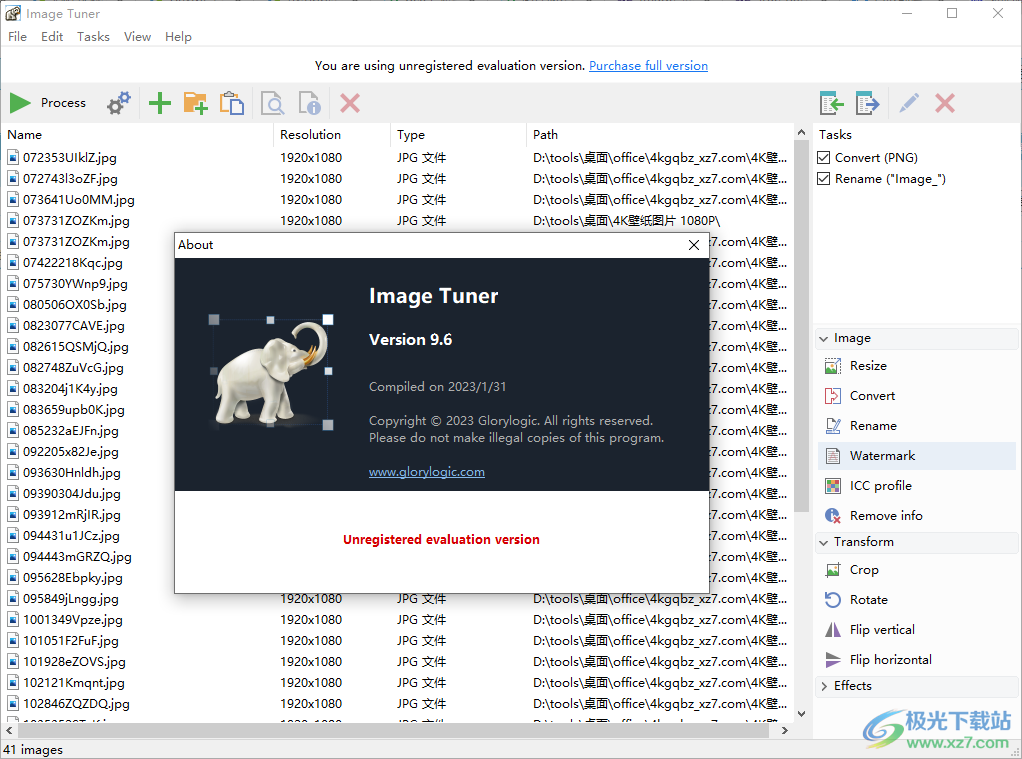This screenshot has height=759, width=1022.
Task: Open the Tasks menu
Action: pyautogui.click(x=93, y=37)
